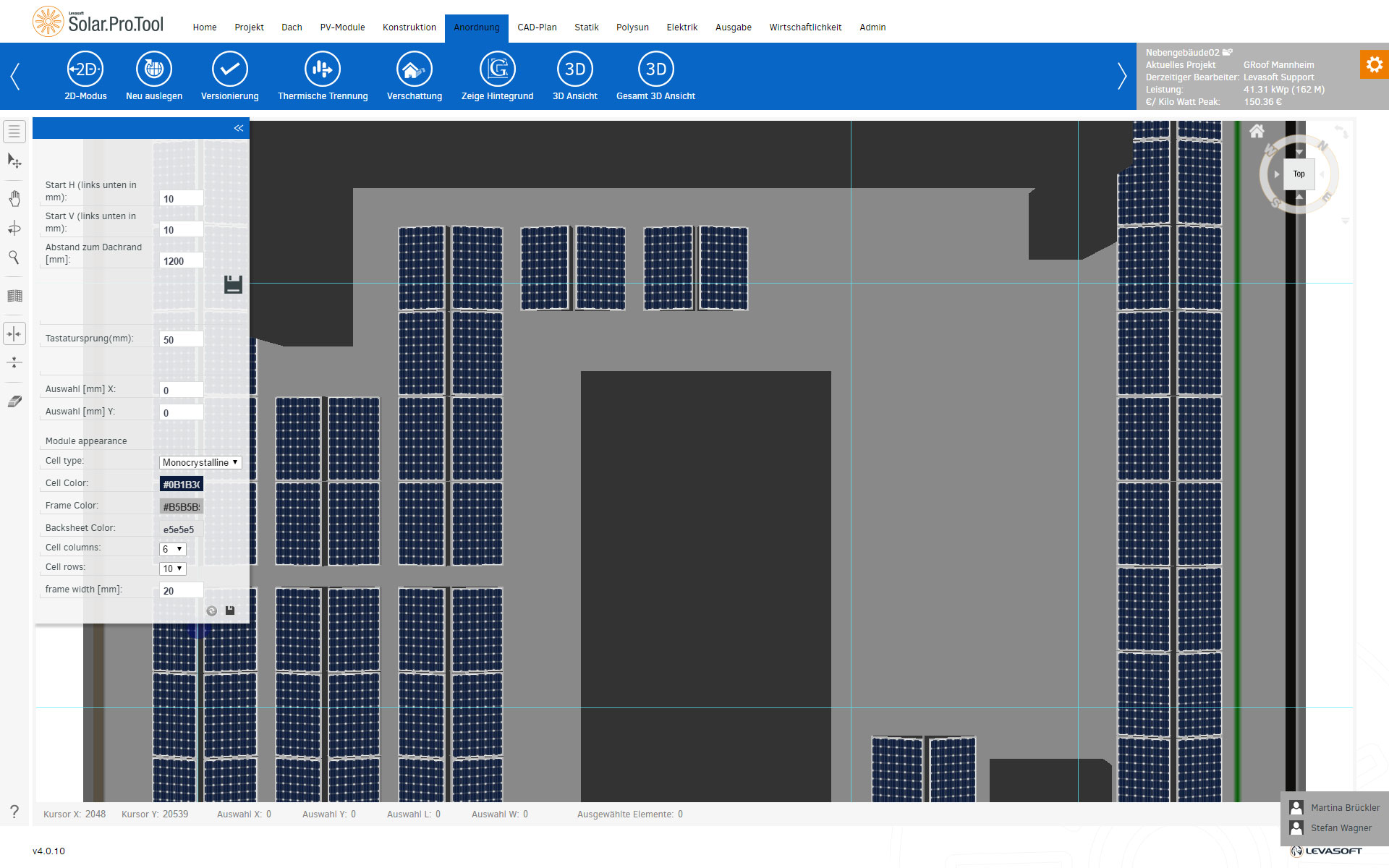1389x868 pixels.
Task: Open the Gesamt 3D Ansicht
Action: (x=655, y=70)
